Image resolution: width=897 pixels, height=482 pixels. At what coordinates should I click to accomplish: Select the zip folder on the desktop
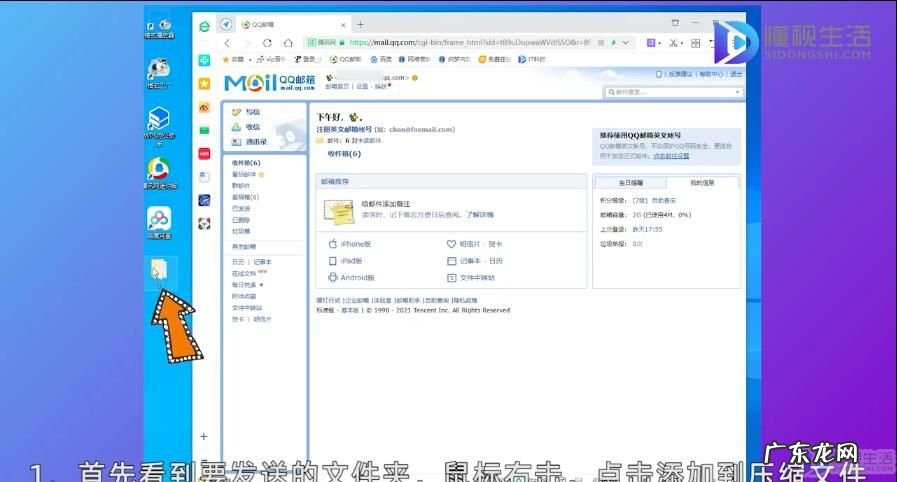[160, 270]
